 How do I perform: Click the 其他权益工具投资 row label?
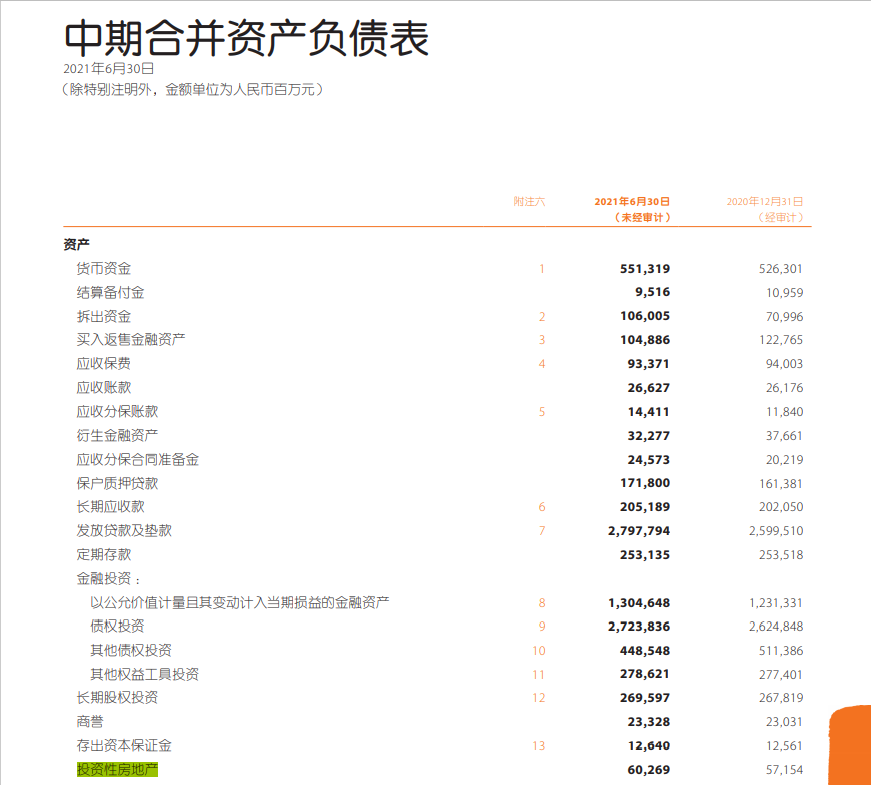144,674
